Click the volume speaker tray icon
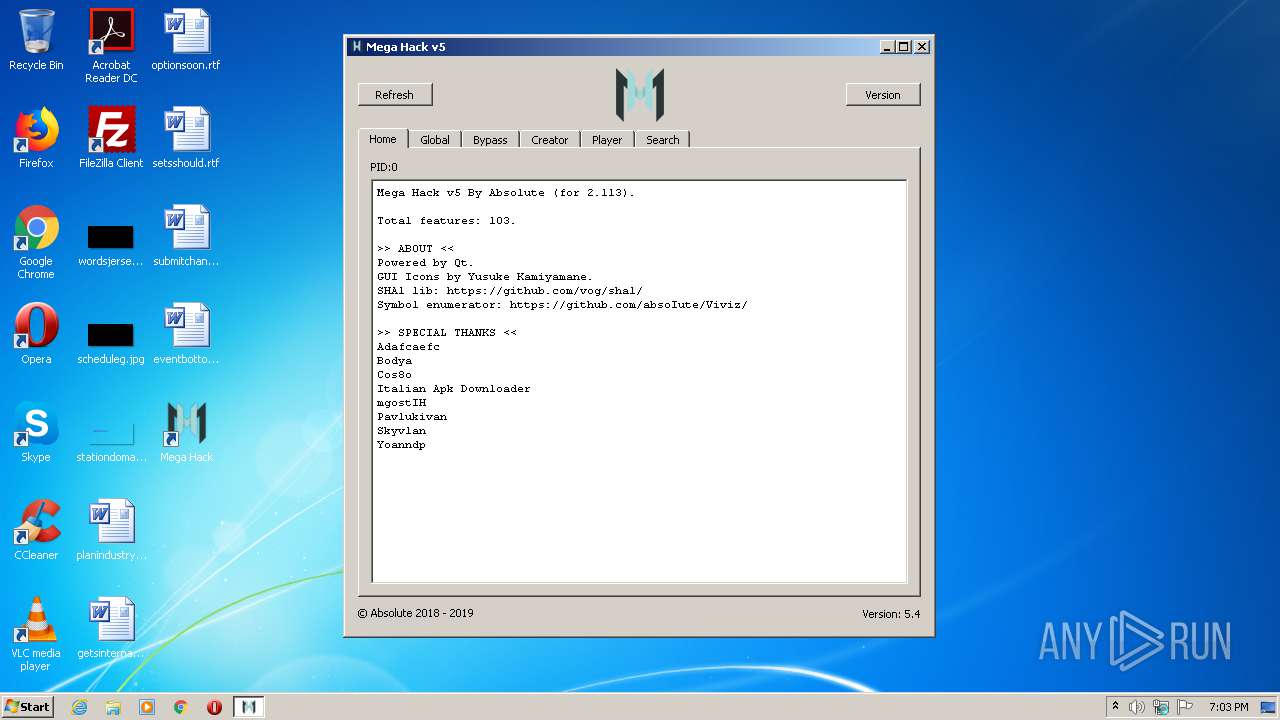 [1137, 707]
